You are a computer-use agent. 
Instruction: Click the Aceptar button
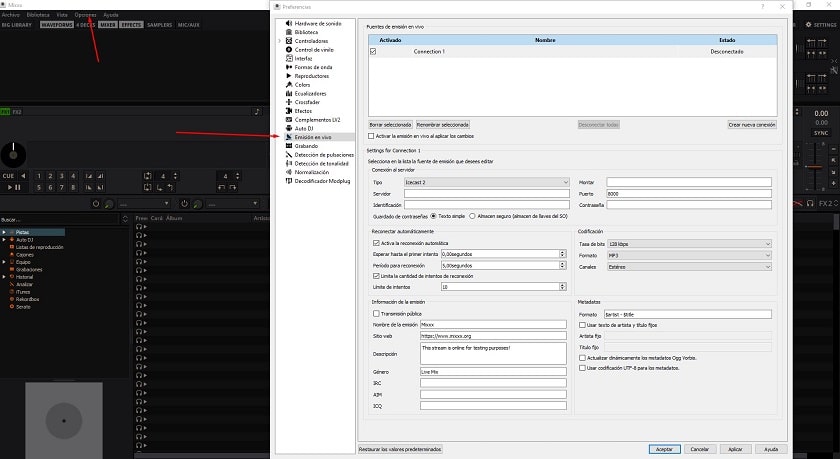664,449
